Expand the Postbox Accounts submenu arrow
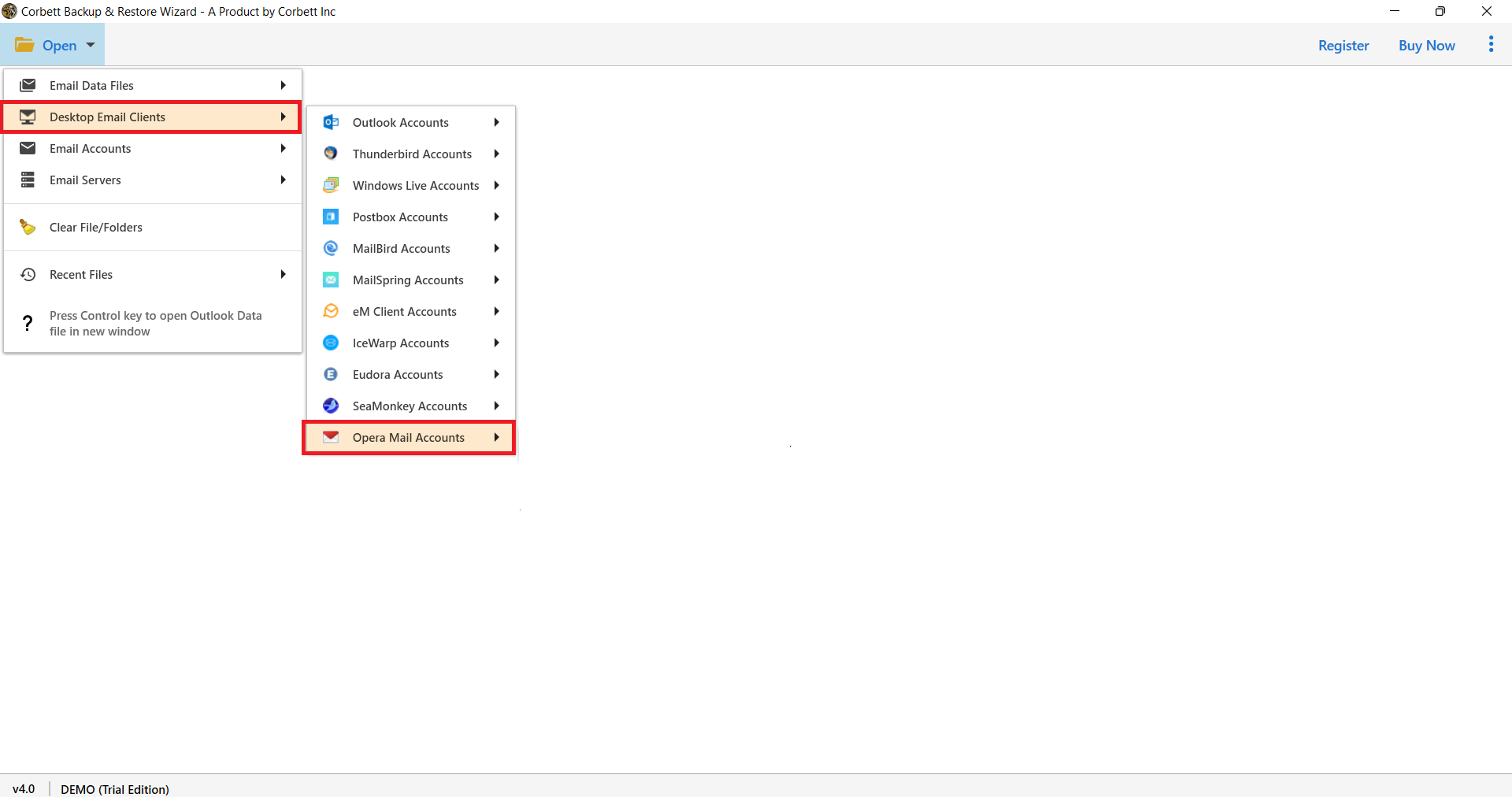Image resolution: width=1512 pixels, height=797 pixels. [x=497, y=217]
